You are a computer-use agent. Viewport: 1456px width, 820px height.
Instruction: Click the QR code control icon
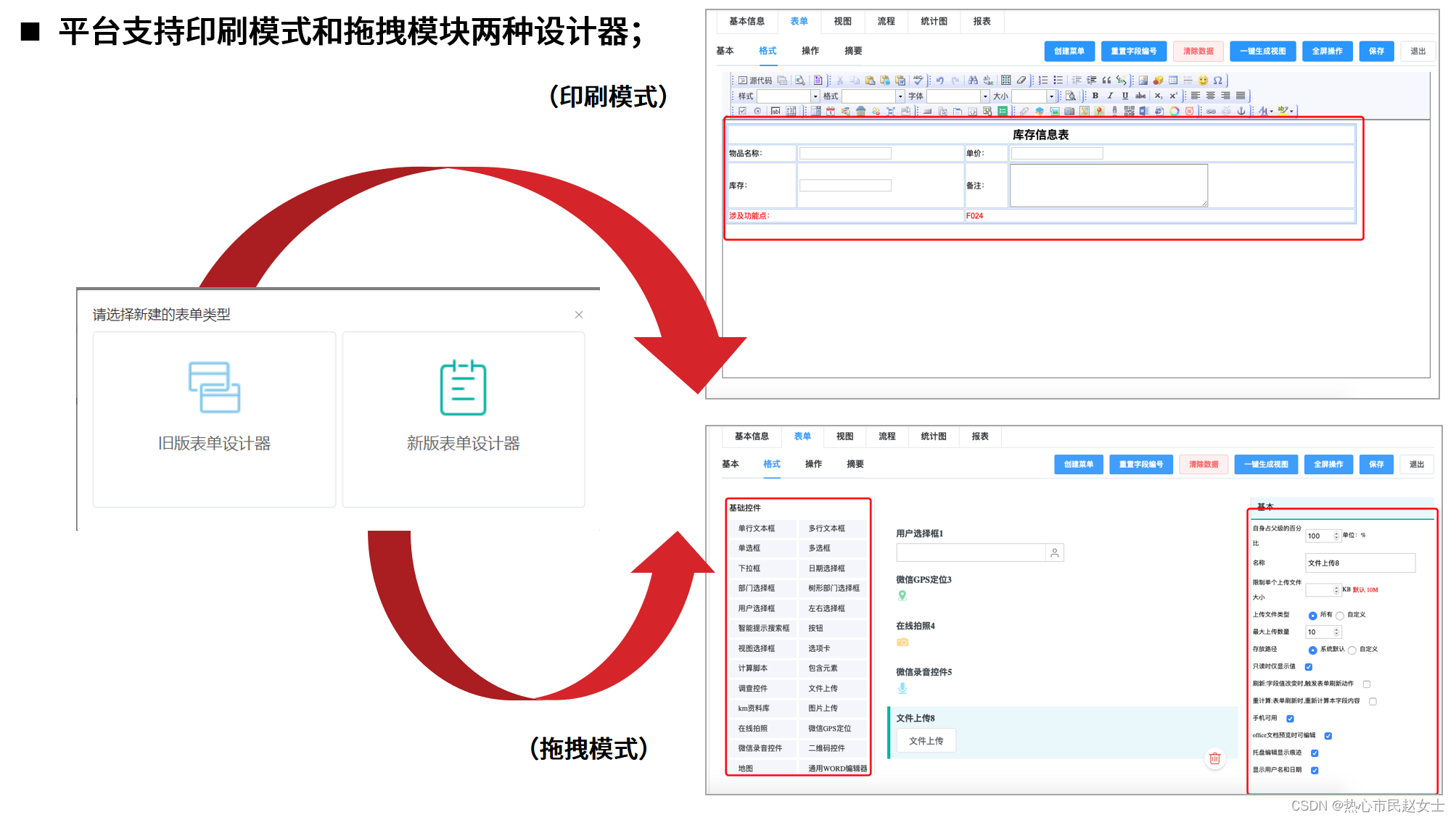click(1129, 111)
